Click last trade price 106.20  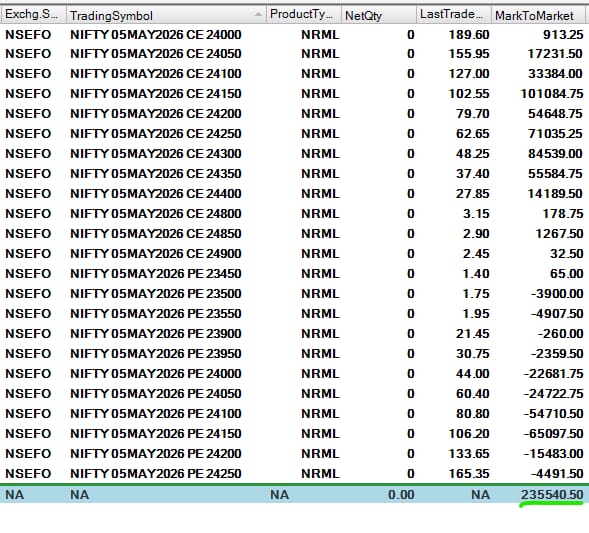pyautogui.click(x=469, y=433)
